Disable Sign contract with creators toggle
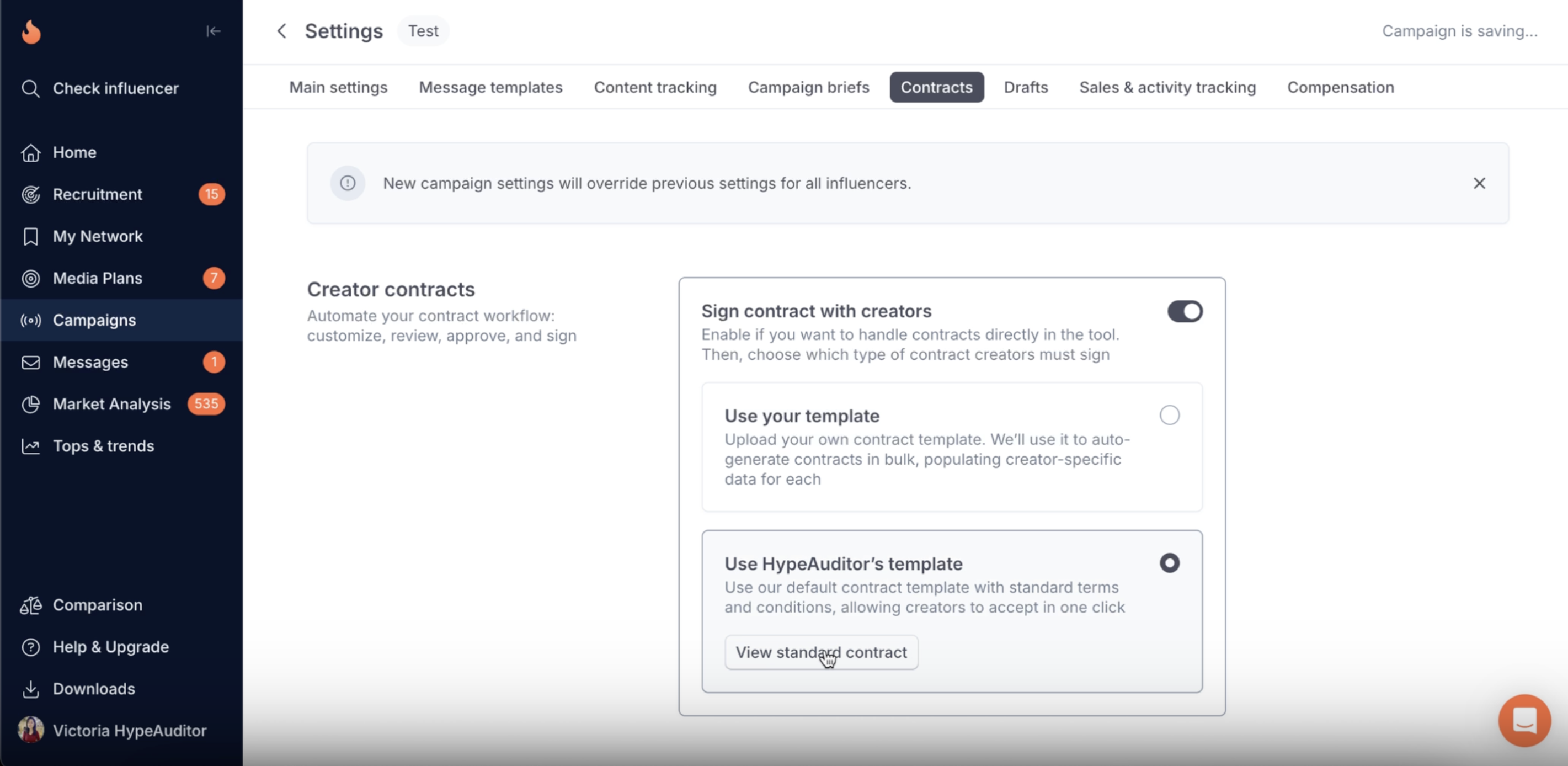Image resolution: width=1568 pixels, height=766 pixels. 1184,312
